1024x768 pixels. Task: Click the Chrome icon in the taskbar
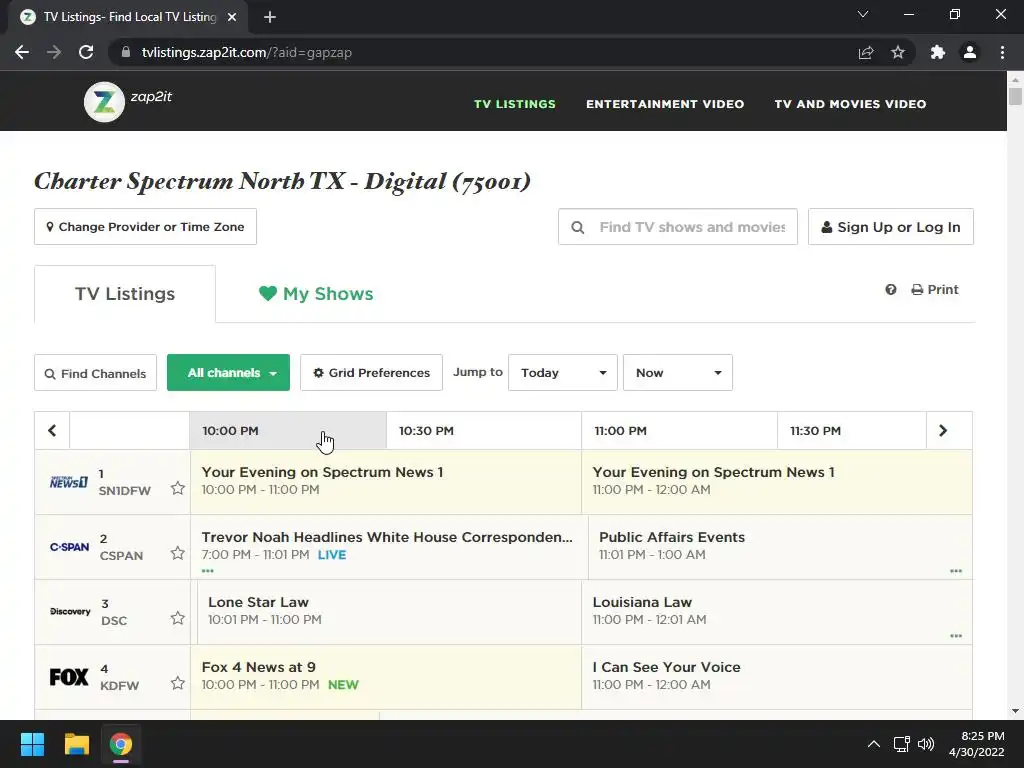pyautogui.click(x=121, y=744)
